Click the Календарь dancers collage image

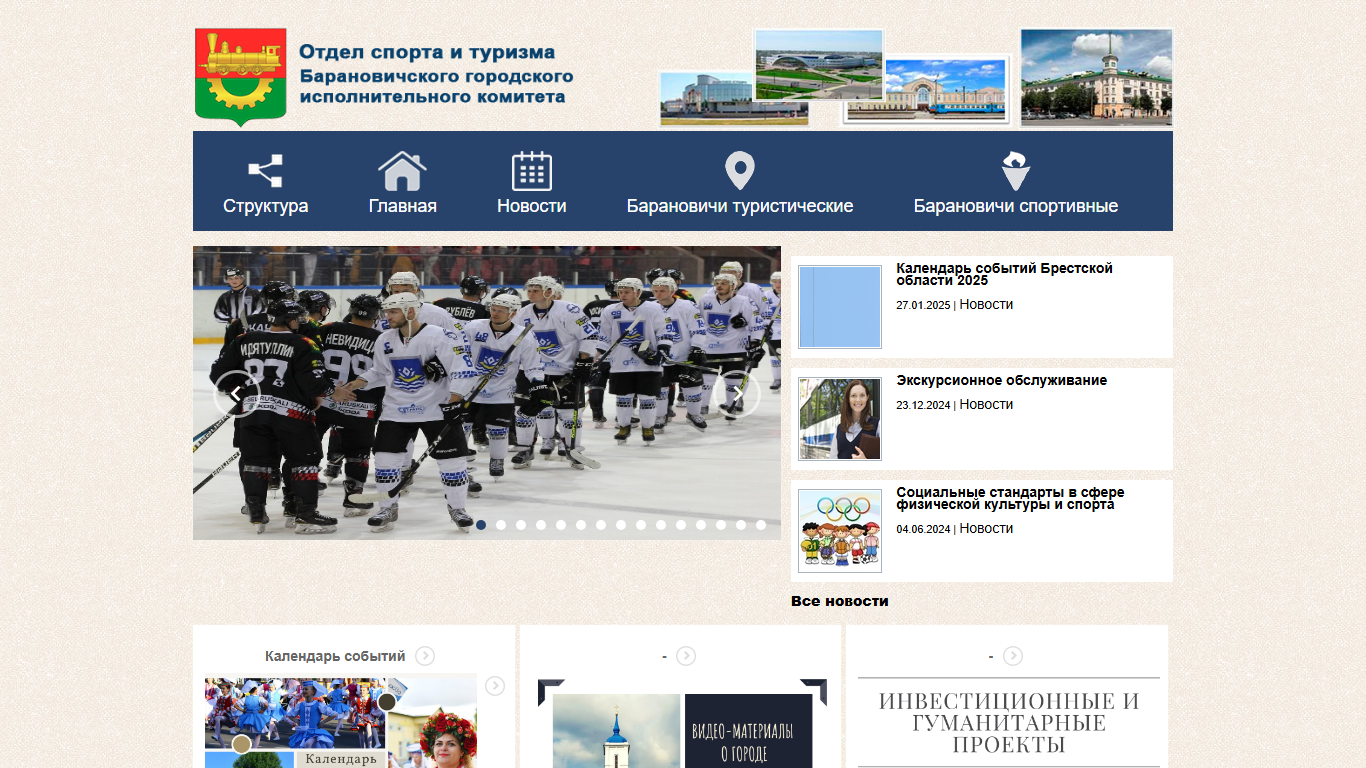341,723
